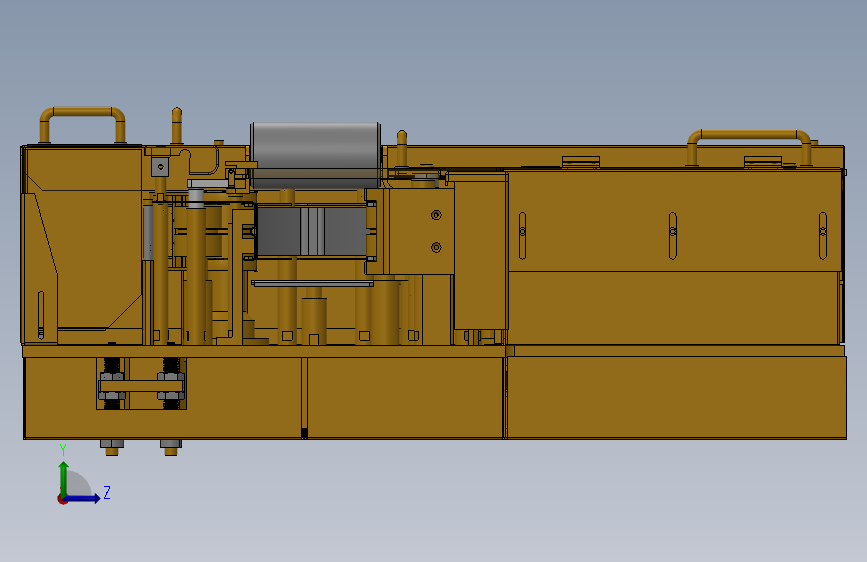Image resolution: width=867 pixels, height=562 pixels.
Task: Select the right spring bolt in base cutout
Action: 171,384
